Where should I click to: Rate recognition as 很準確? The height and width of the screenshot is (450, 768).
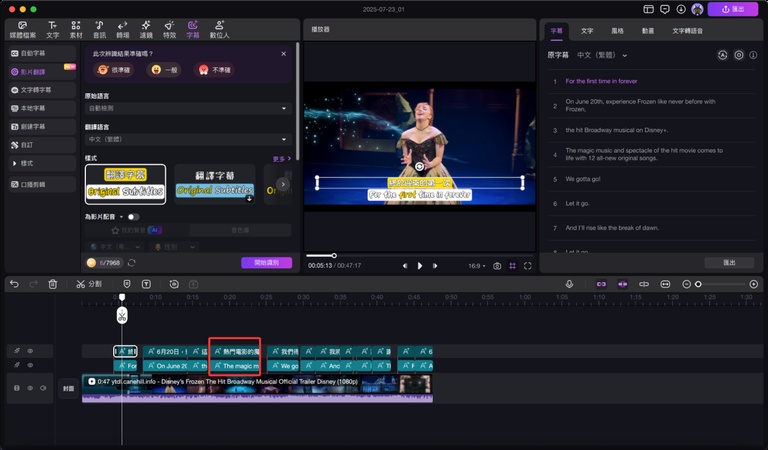point(114,70)
